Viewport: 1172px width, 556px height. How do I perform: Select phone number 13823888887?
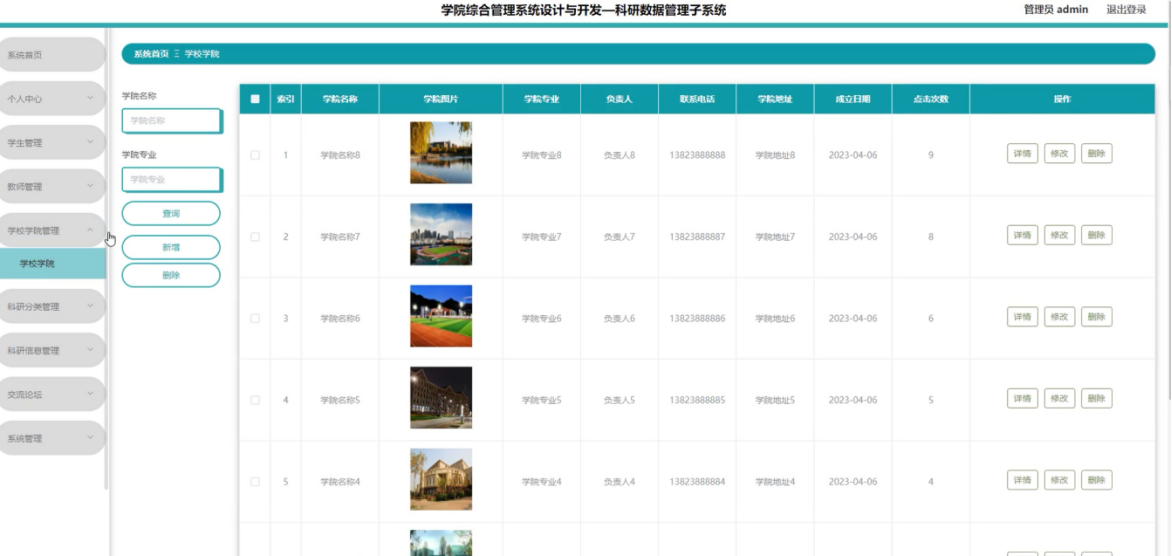point(697,237)
